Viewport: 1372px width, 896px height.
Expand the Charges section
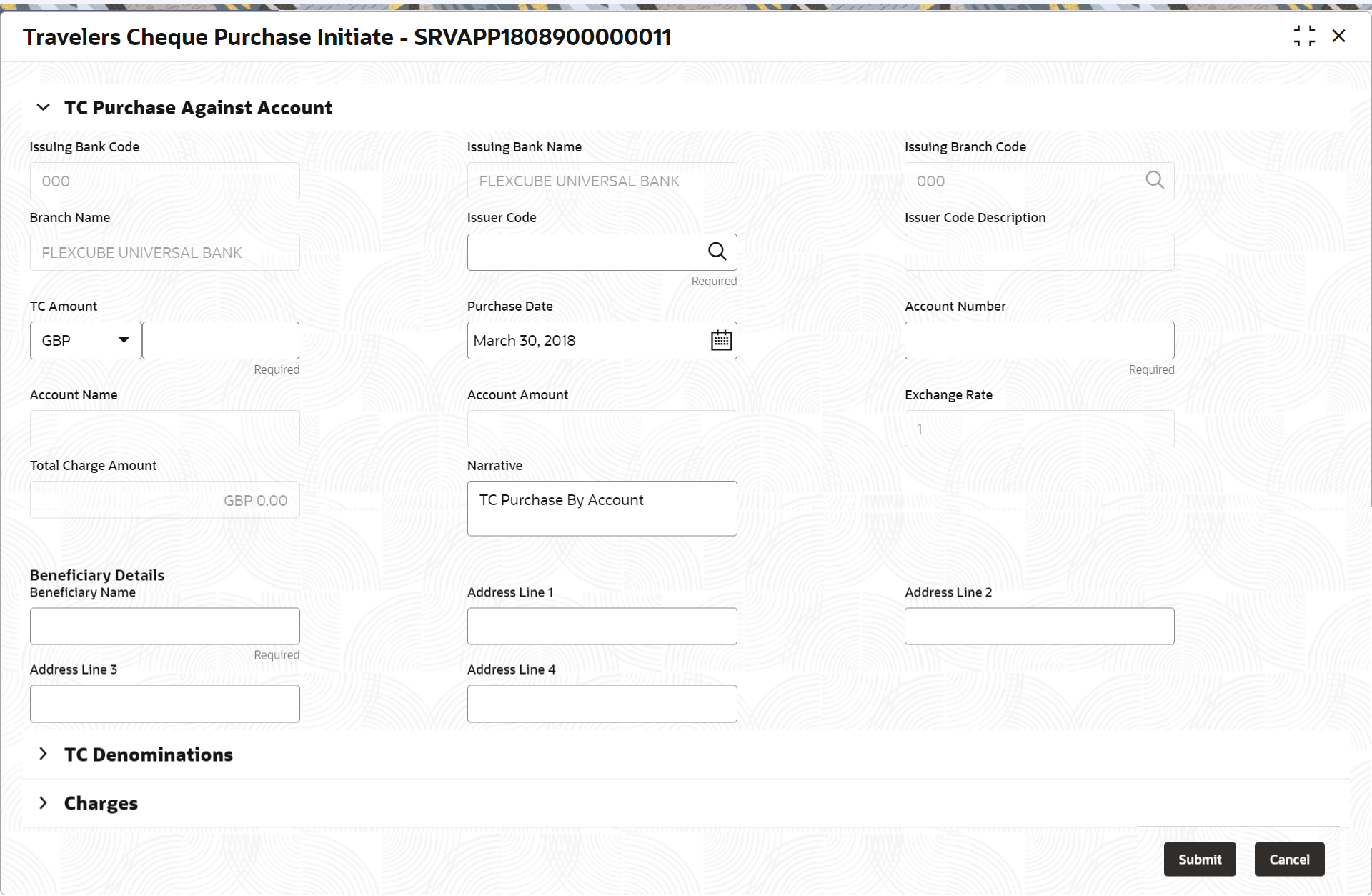[44, 802]
